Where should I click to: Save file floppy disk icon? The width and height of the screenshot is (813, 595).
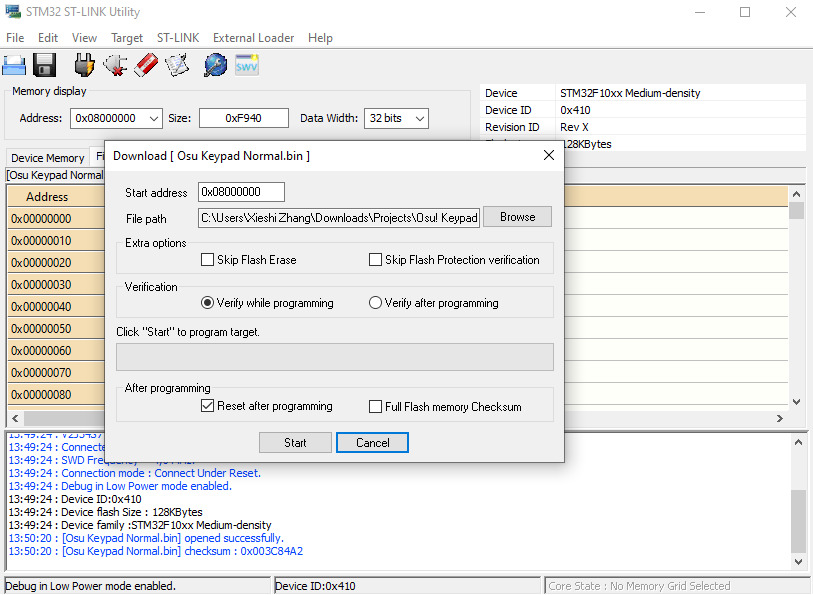click(x=45, y=65)
